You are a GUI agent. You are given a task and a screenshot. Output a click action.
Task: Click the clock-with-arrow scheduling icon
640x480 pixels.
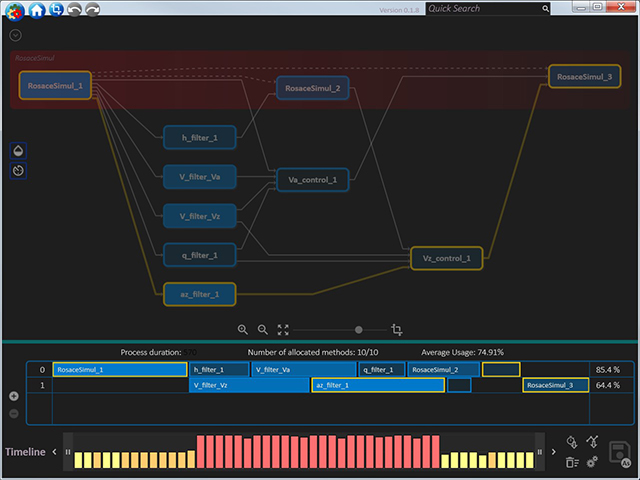pos(572,442)
